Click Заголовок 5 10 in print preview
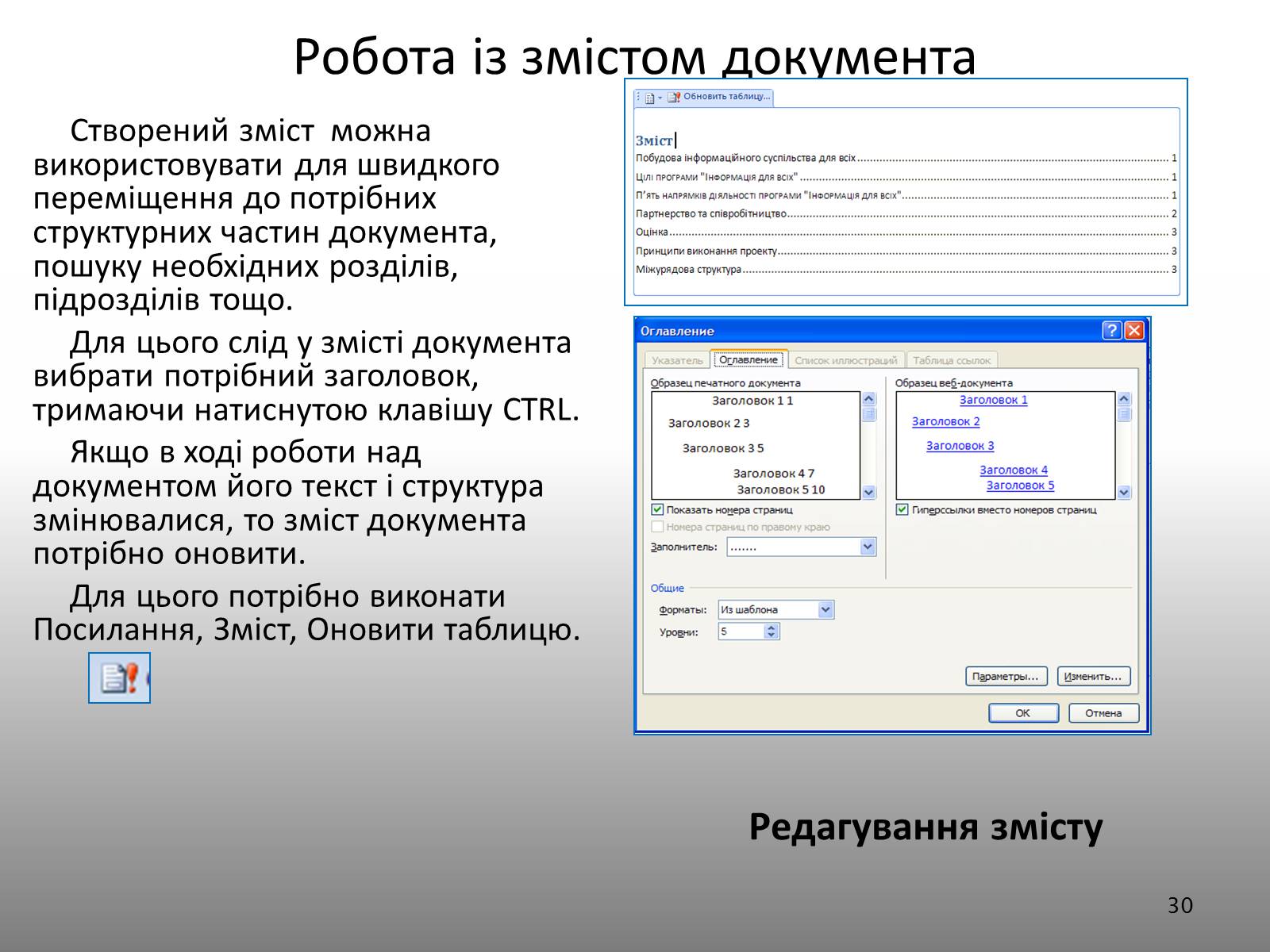Viewport: 1270px width, 952px height. pyautogui.click(x=781, y=489)
